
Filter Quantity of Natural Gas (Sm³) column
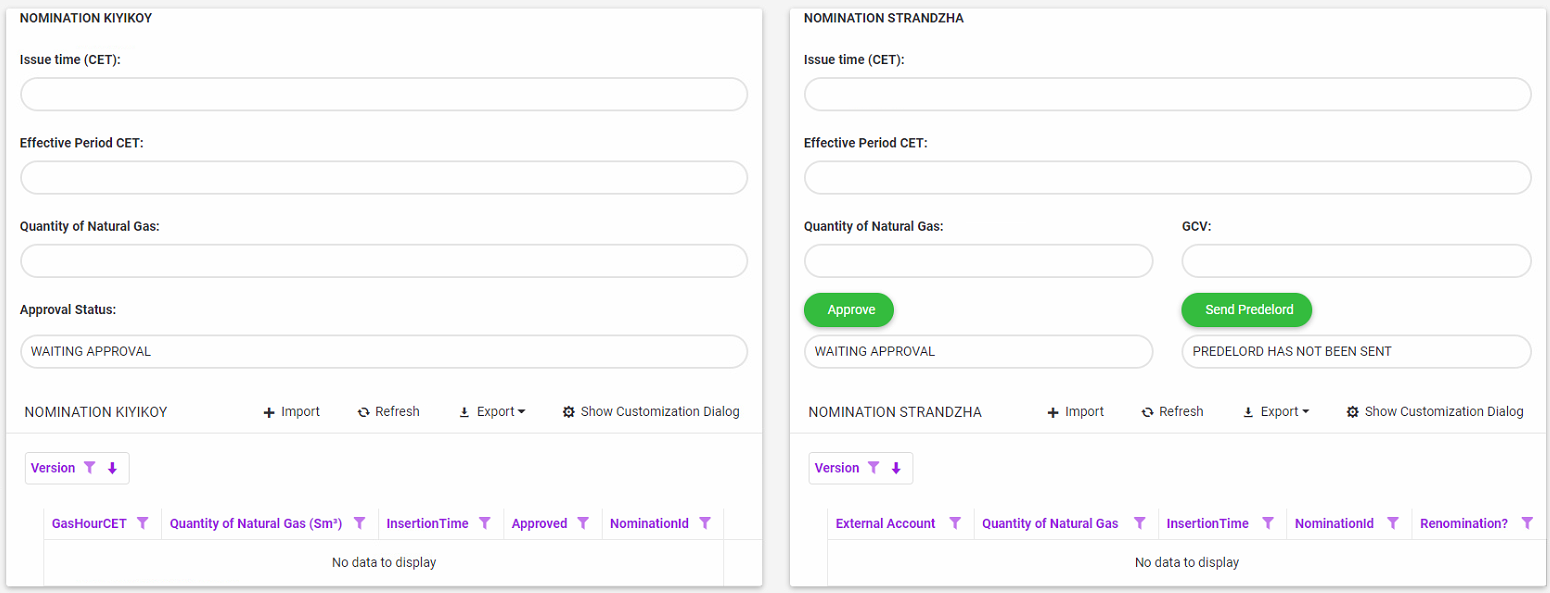[x=360, y=523]
